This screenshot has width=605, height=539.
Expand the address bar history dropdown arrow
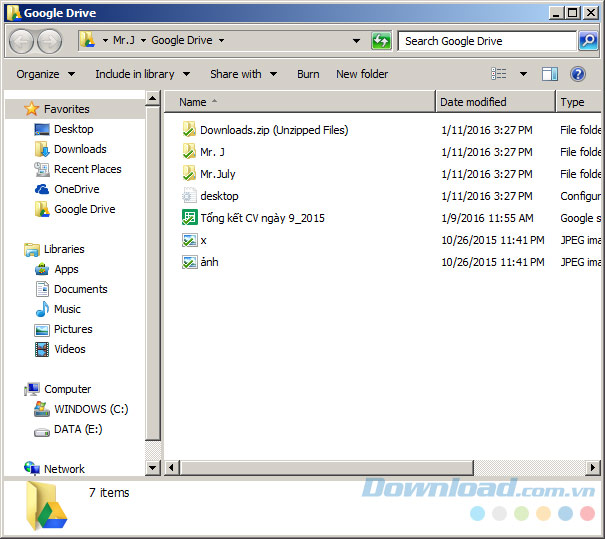[356, 41]
